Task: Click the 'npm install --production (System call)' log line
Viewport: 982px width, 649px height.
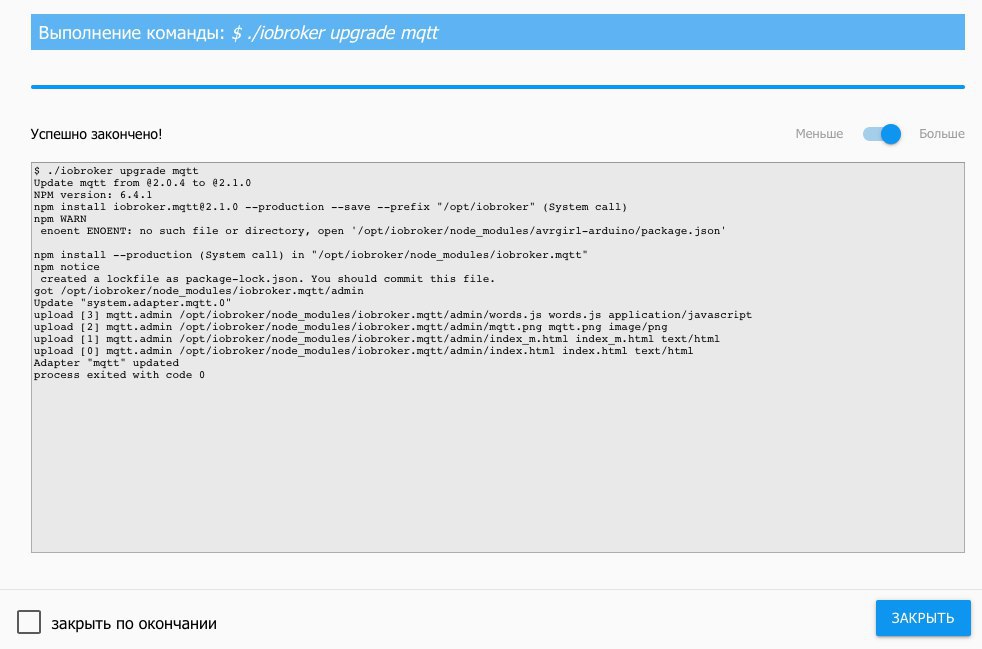Action: pyautogui.click(x=311, y=255)
